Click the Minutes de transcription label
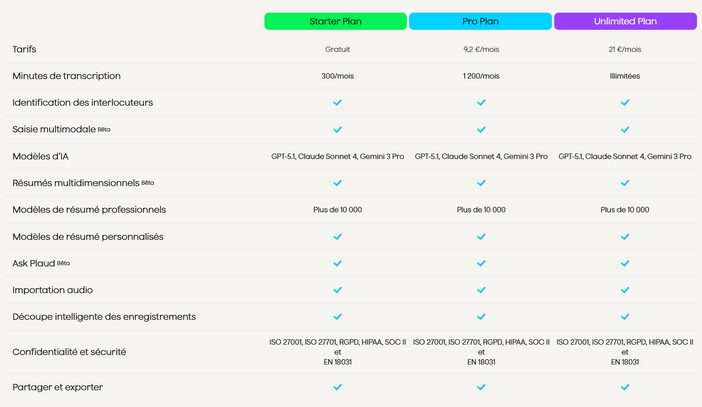 [66, 76]
